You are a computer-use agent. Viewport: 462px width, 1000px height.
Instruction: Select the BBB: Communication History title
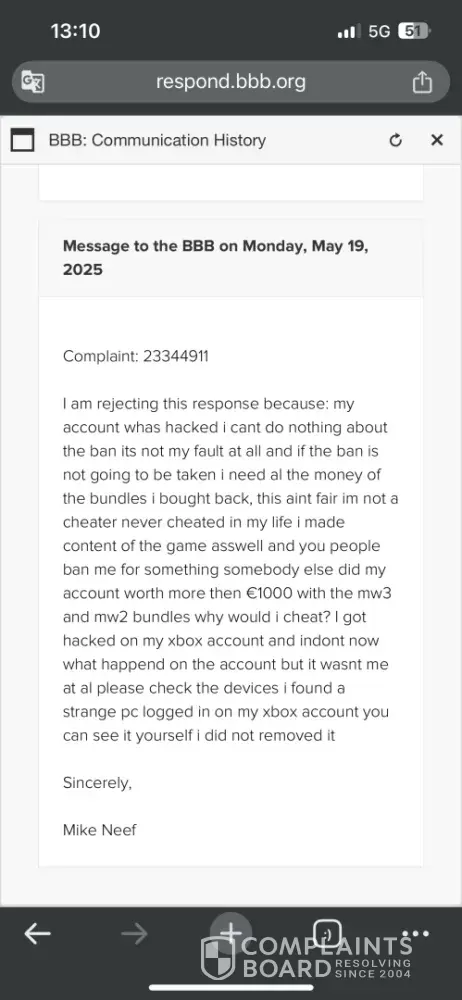point(157,140)
